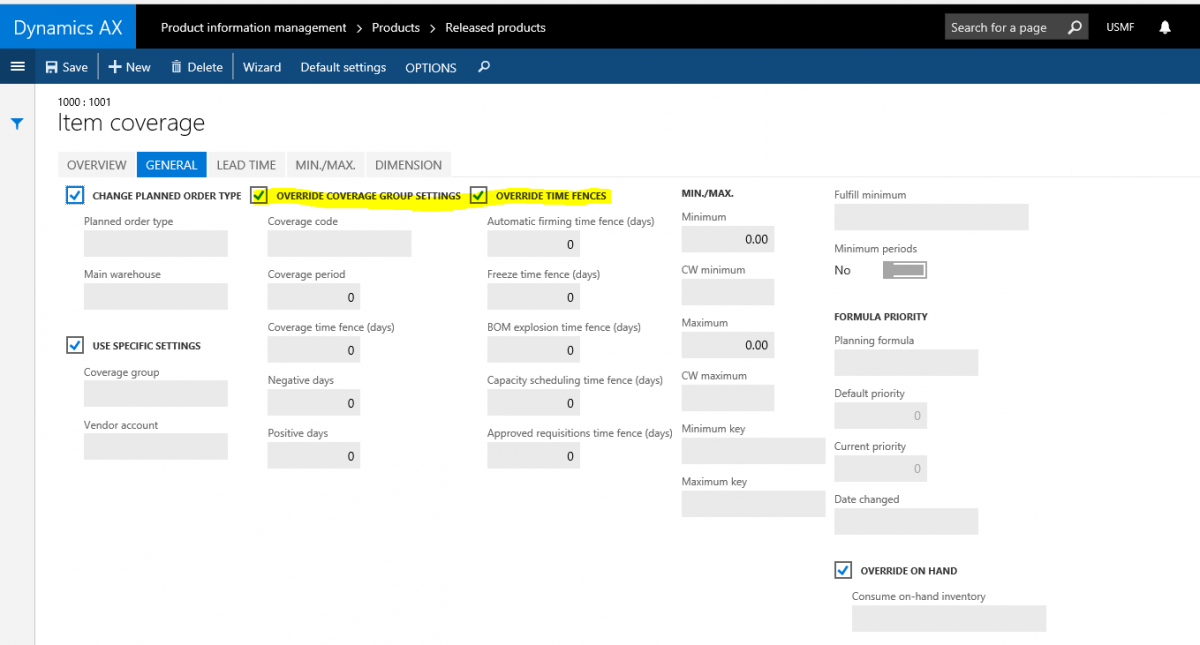Click the CW maximum field

click(728, 398)
